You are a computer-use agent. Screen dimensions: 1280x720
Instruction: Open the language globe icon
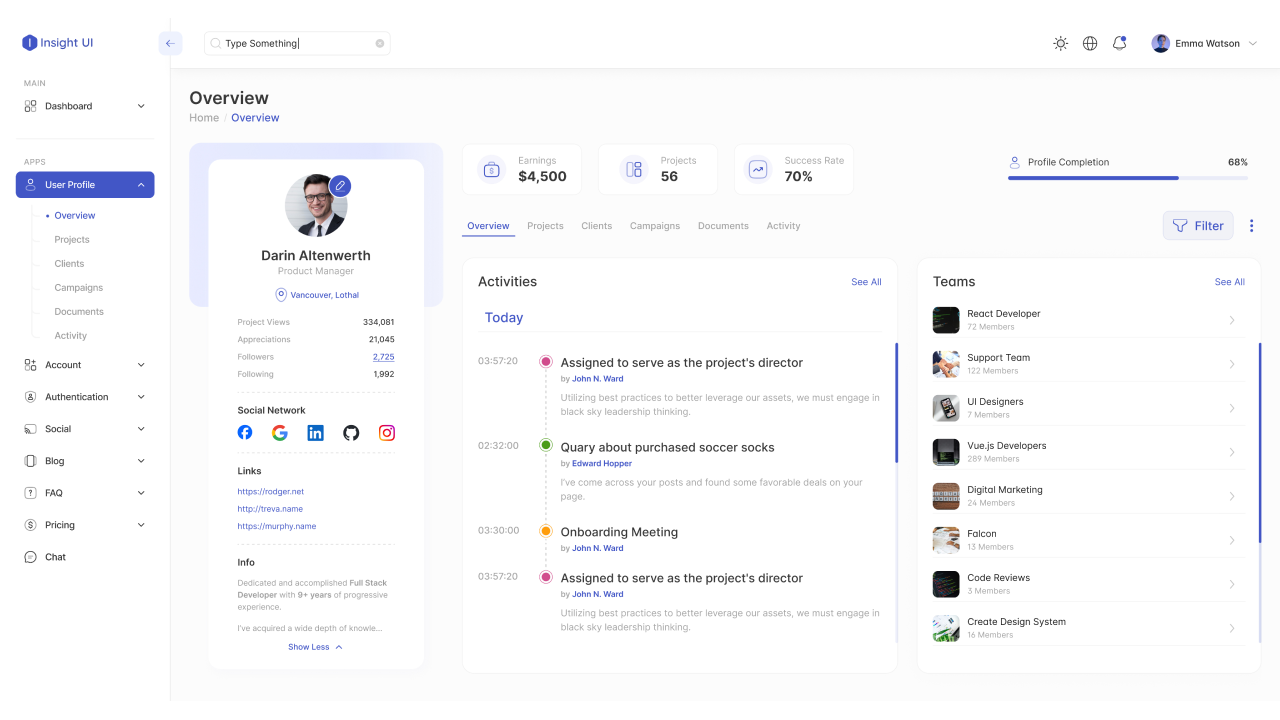point(1090,43)
